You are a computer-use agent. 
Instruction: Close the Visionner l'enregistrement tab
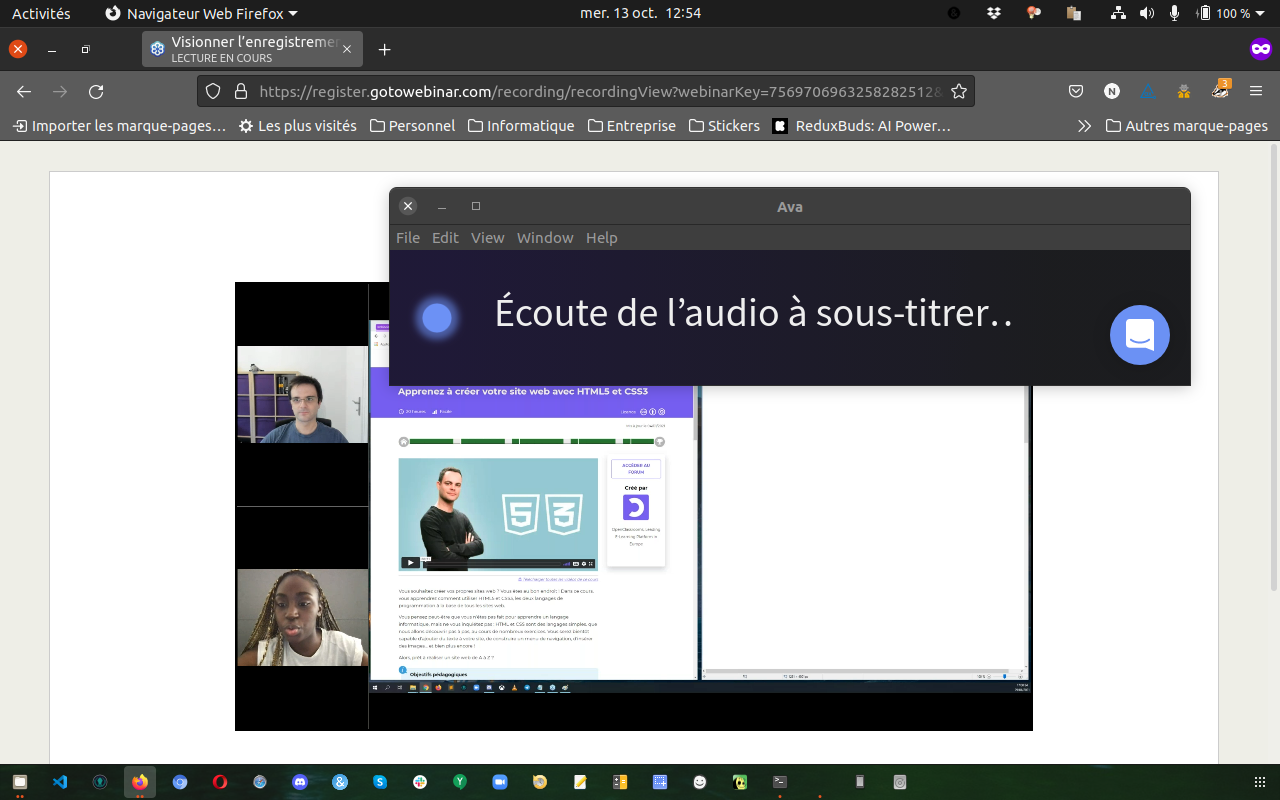coord(347,49)
